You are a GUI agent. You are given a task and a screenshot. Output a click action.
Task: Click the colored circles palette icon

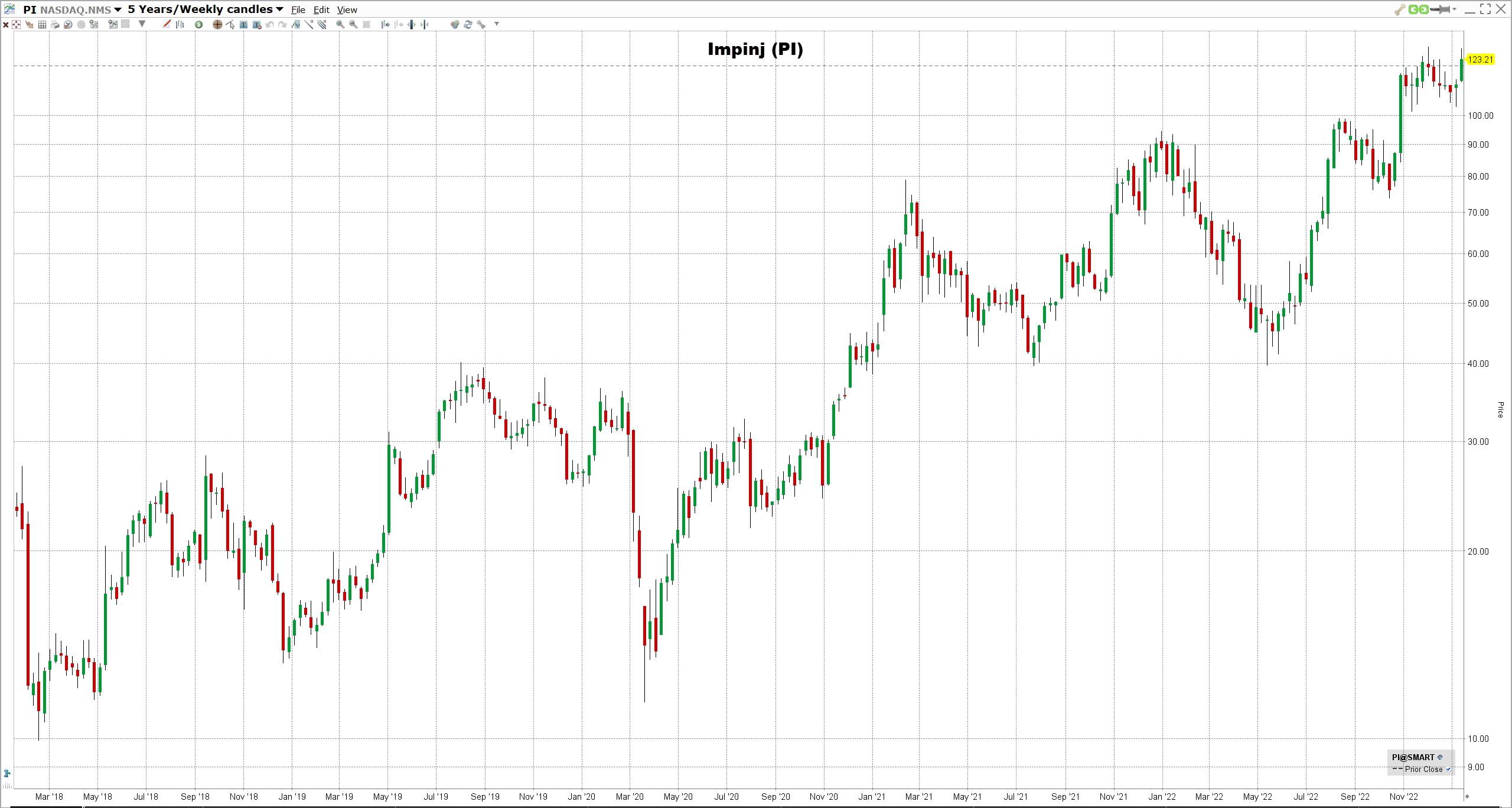pyautogui.click(x=455, y=24)
